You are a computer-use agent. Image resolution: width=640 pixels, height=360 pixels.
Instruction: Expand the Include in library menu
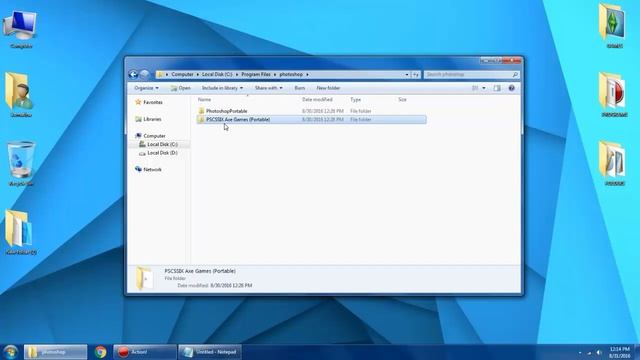pos(222,88)
